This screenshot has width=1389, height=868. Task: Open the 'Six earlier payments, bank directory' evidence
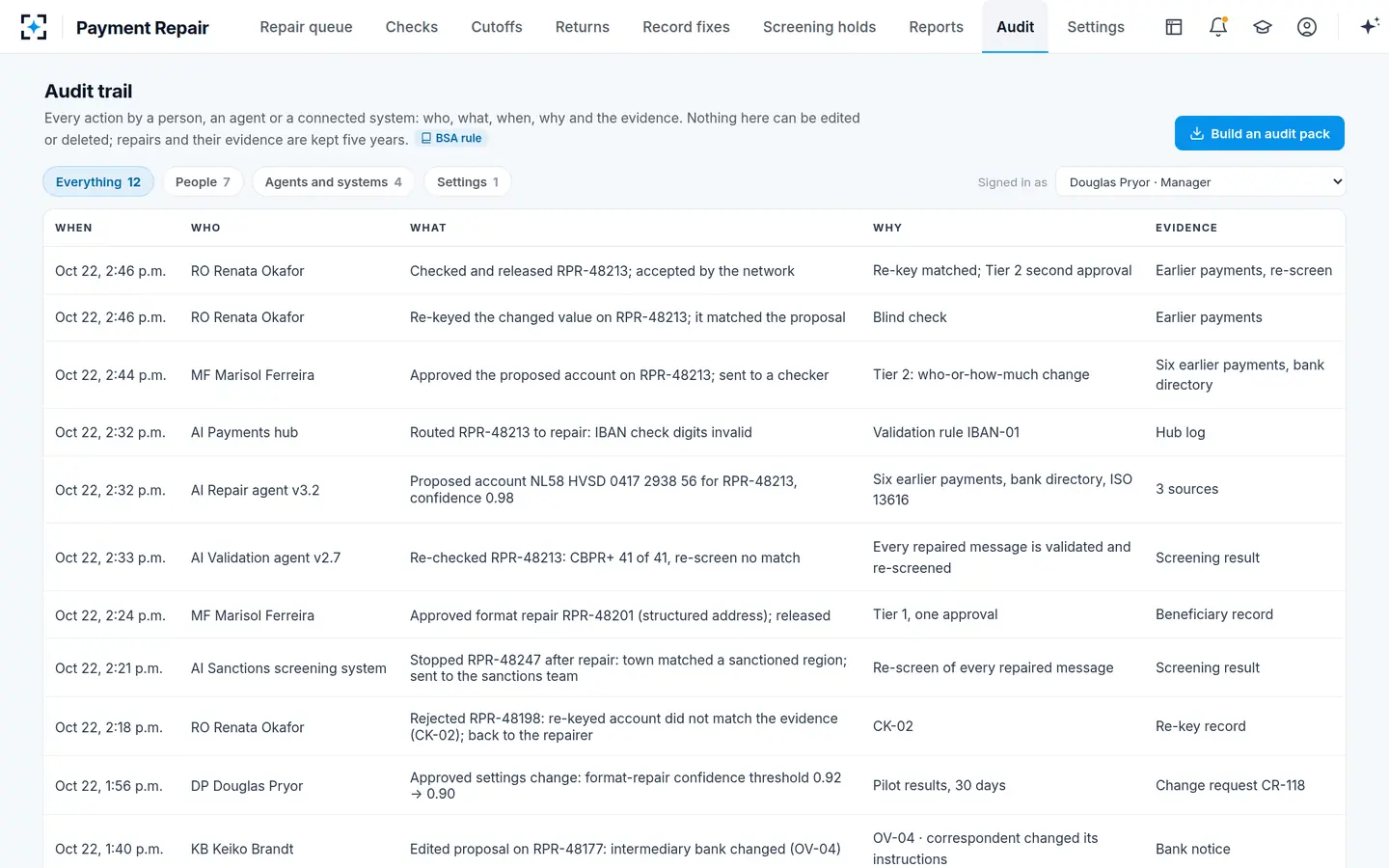[1240, 375]
